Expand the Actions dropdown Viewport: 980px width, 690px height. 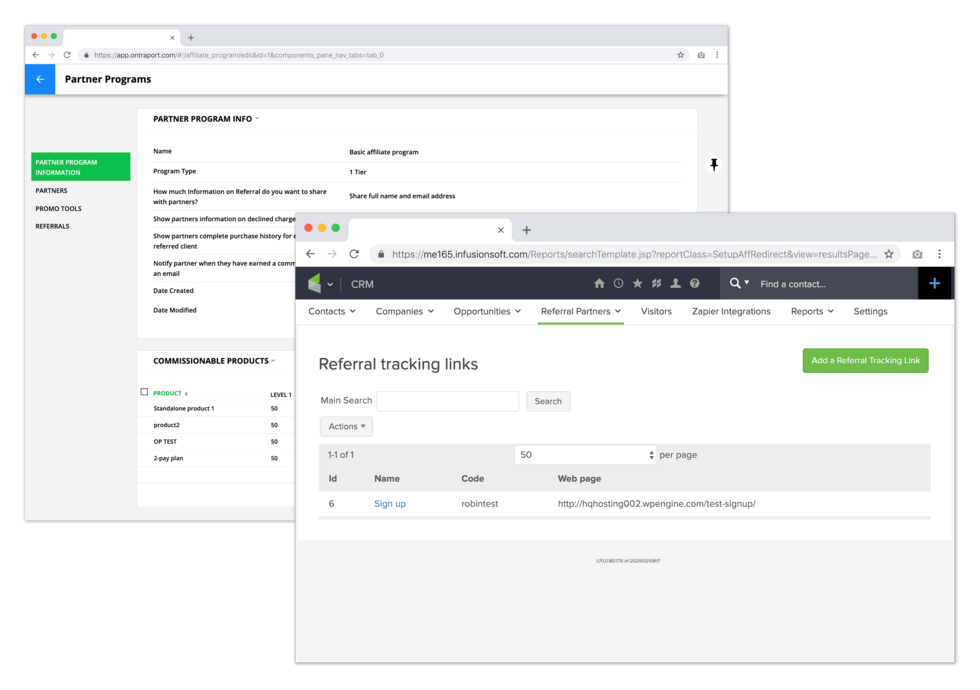346,426
